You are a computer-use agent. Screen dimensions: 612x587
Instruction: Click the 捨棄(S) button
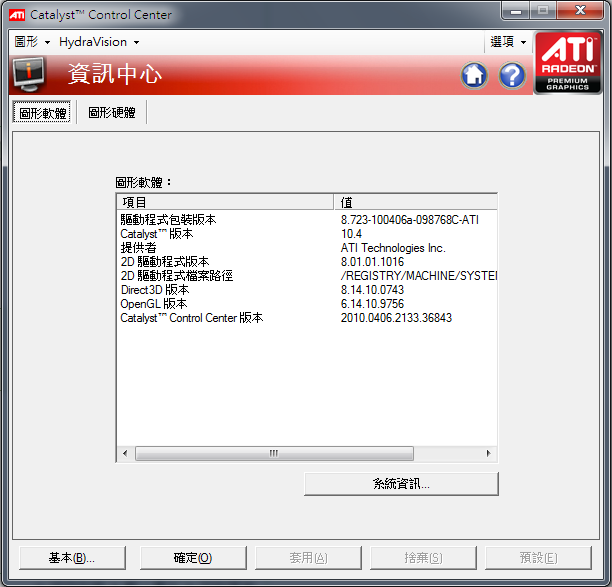tap(423, 558)
